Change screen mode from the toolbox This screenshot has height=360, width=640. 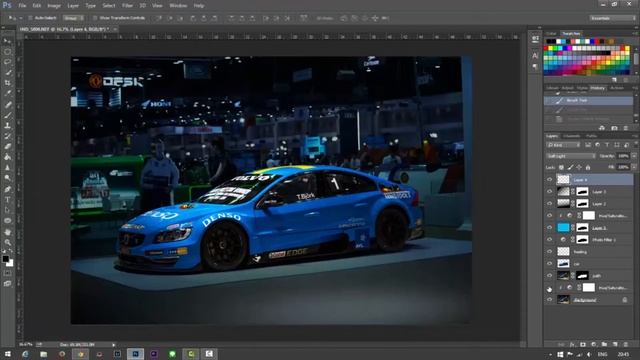click(x=7, y=284)
